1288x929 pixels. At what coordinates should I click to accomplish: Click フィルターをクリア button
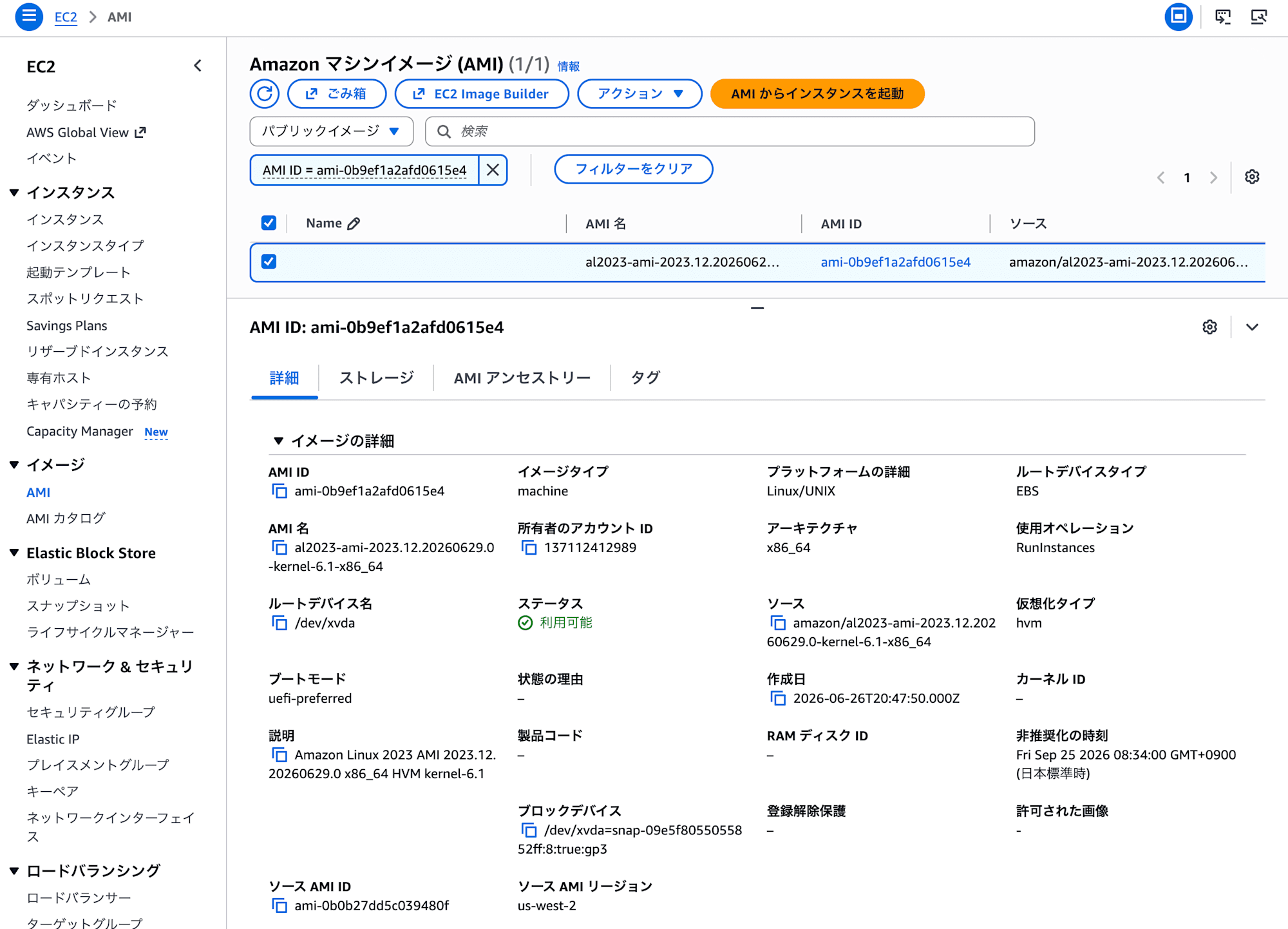point(634,169)
